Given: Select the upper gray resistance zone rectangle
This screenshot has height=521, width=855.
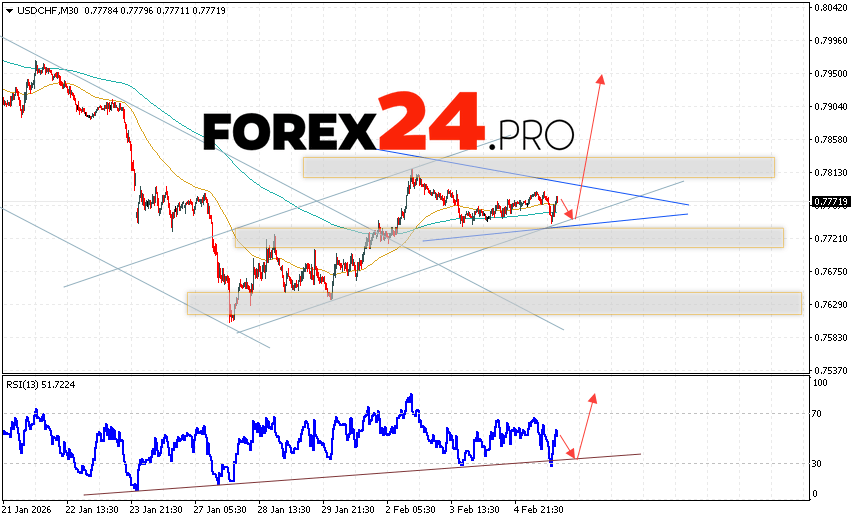Looking at the screenshot, I should point(538,167).
